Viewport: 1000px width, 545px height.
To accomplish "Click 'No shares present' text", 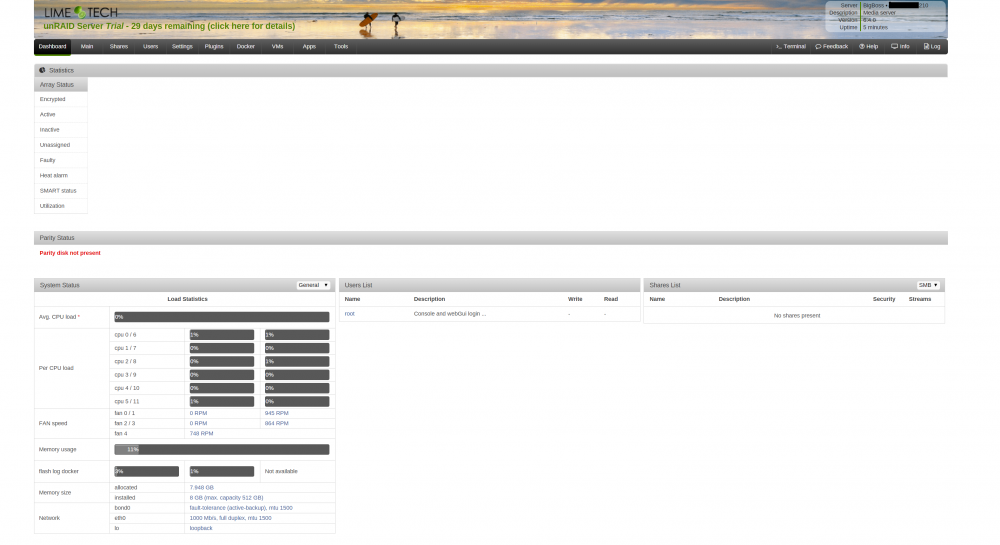I will coord(797,316).
